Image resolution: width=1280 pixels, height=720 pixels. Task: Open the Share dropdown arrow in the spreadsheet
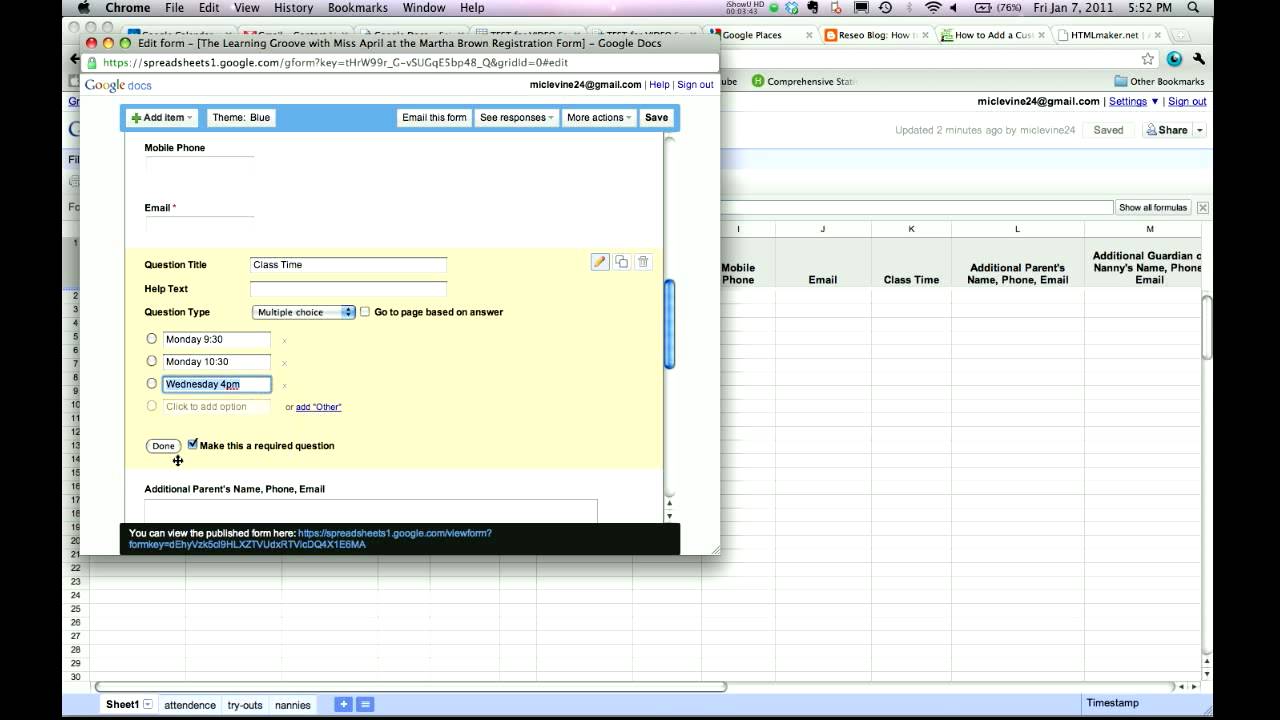pyautogui.click(x=1200, y=130)
